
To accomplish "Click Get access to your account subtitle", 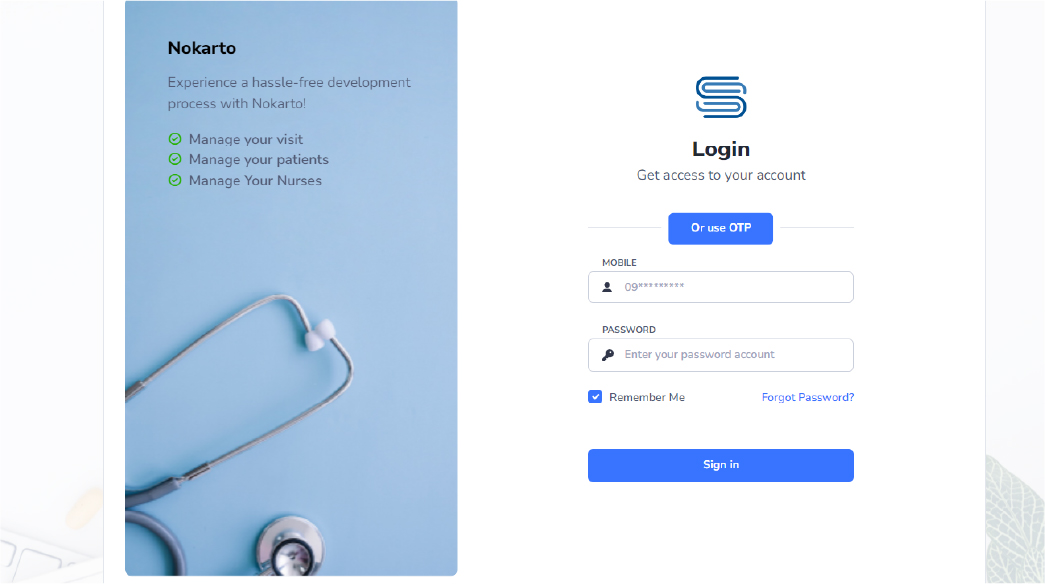I will [x=720, y=175].
